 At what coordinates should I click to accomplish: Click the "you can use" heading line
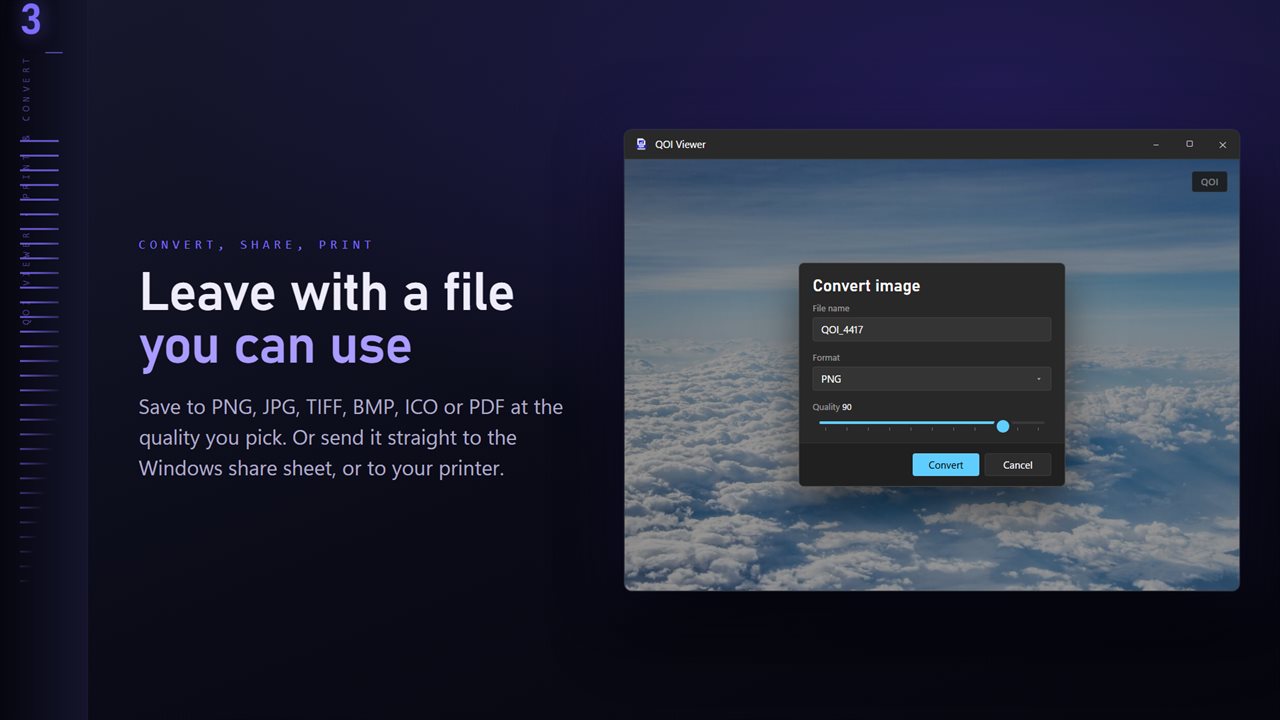click(275, 346)
